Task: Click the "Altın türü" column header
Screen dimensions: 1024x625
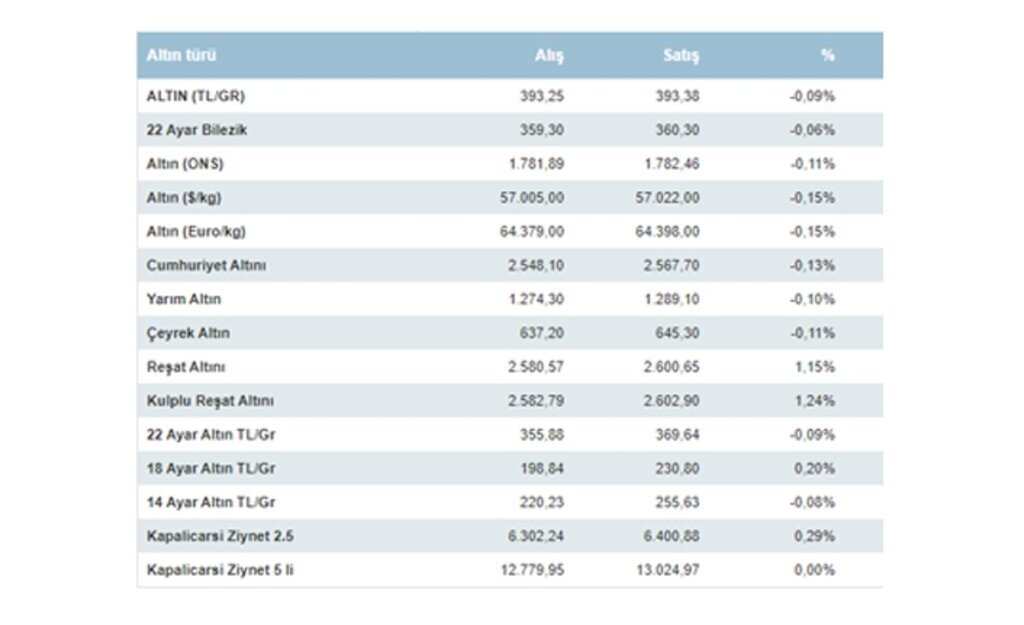Action: (181, 56)
